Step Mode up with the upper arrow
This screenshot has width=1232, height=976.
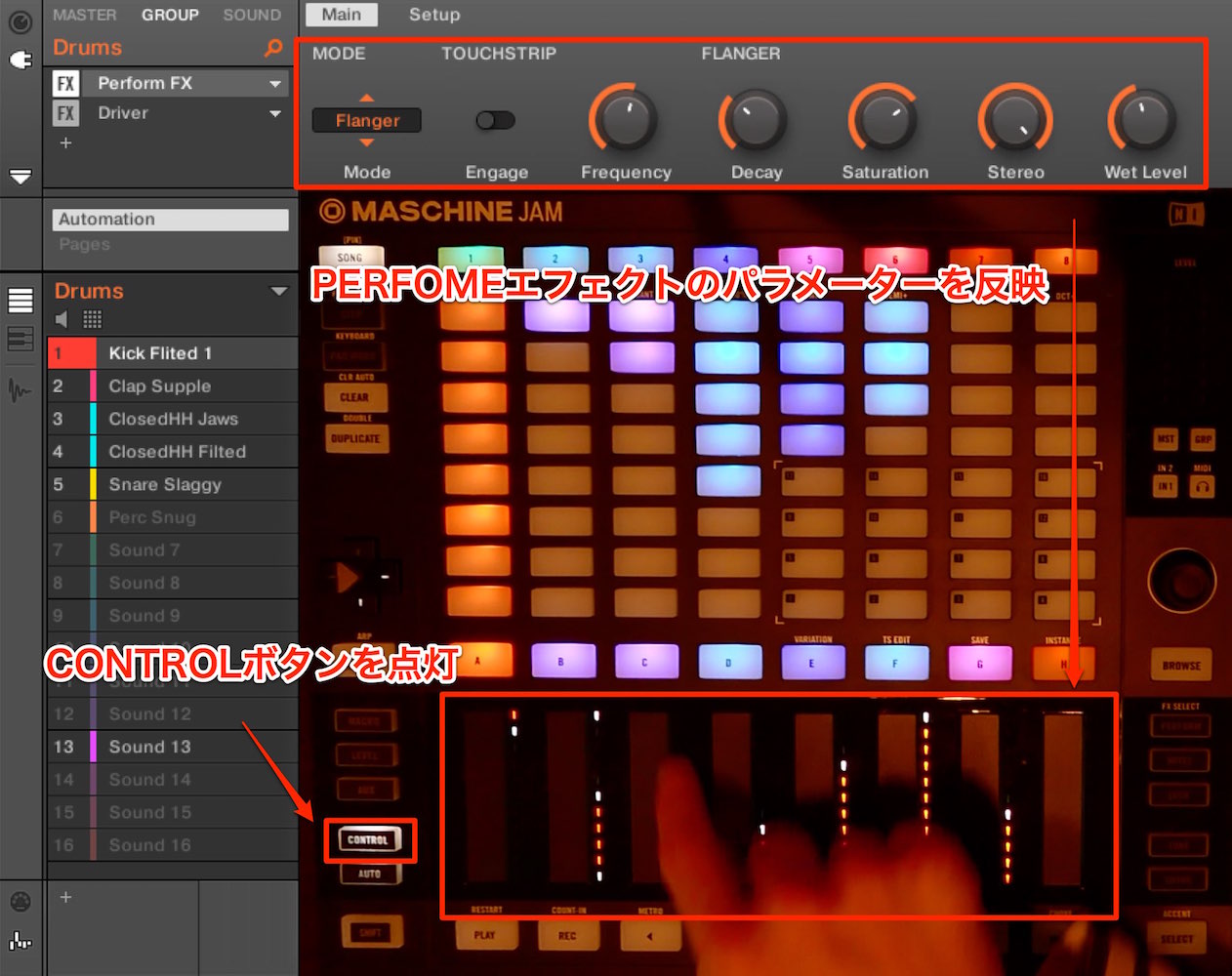pyautogui.click(x=367, y=98)
